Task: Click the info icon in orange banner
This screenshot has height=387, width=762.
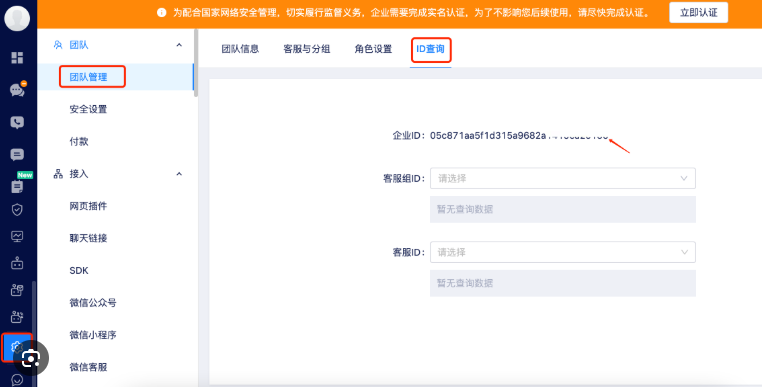Action: coord(162,13)
